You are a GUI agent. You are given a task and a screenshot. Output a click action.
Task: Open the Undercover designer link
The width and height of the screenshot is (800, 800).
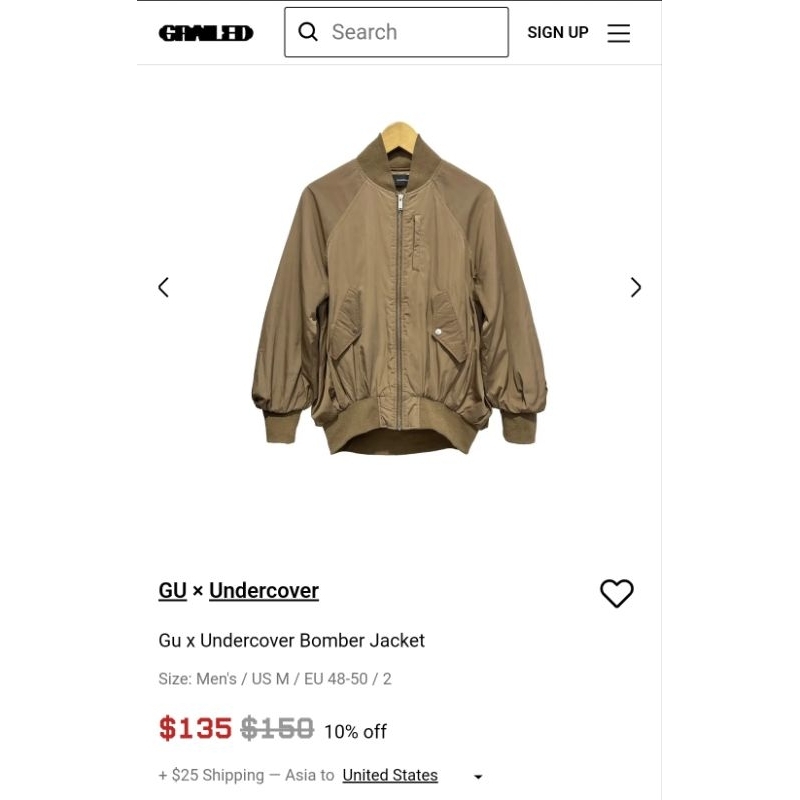(x=264, y=591)
